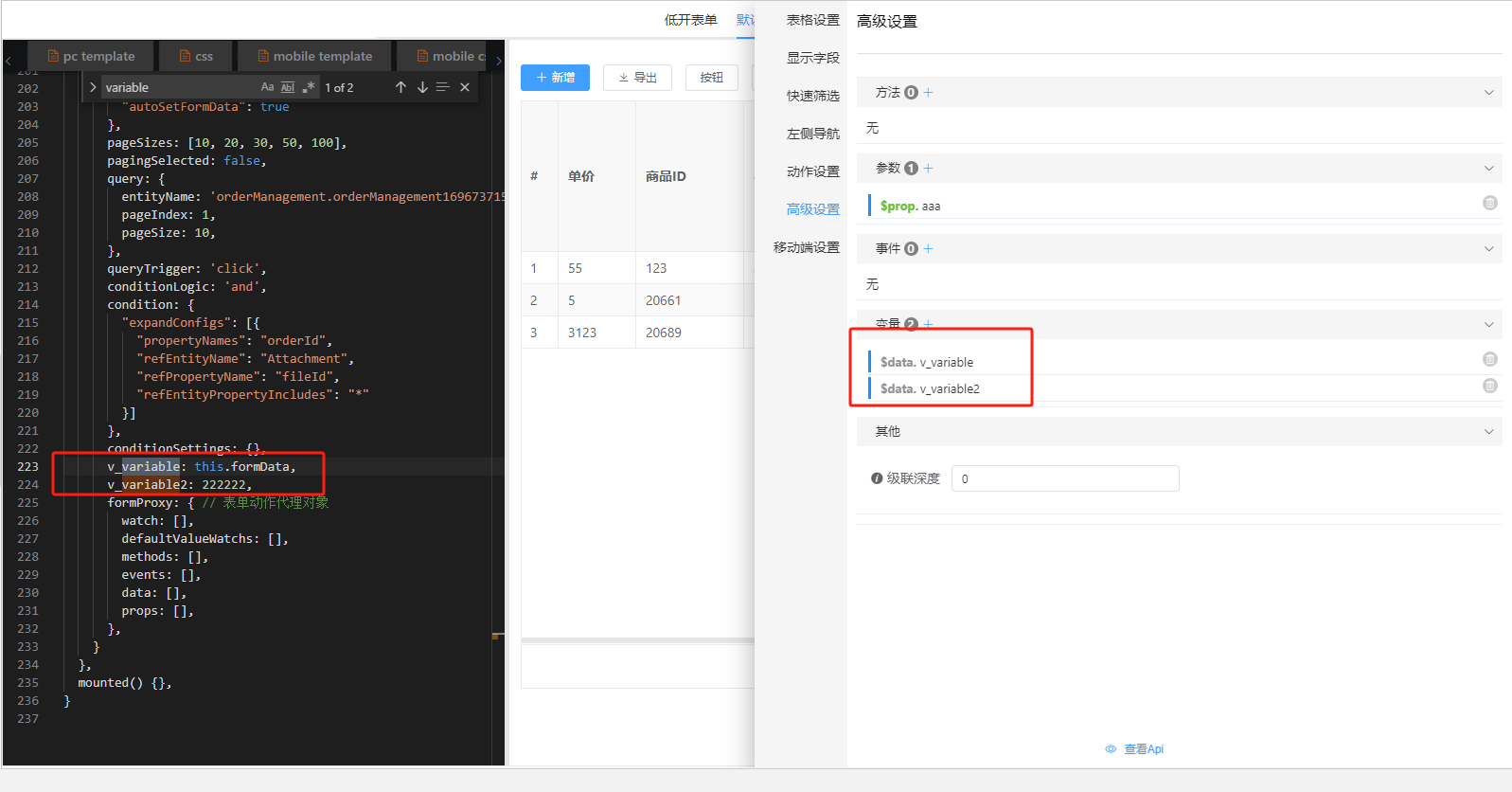Close the find widget in code editor
Screen dimensions: 1512x792
tap(465, 87)
